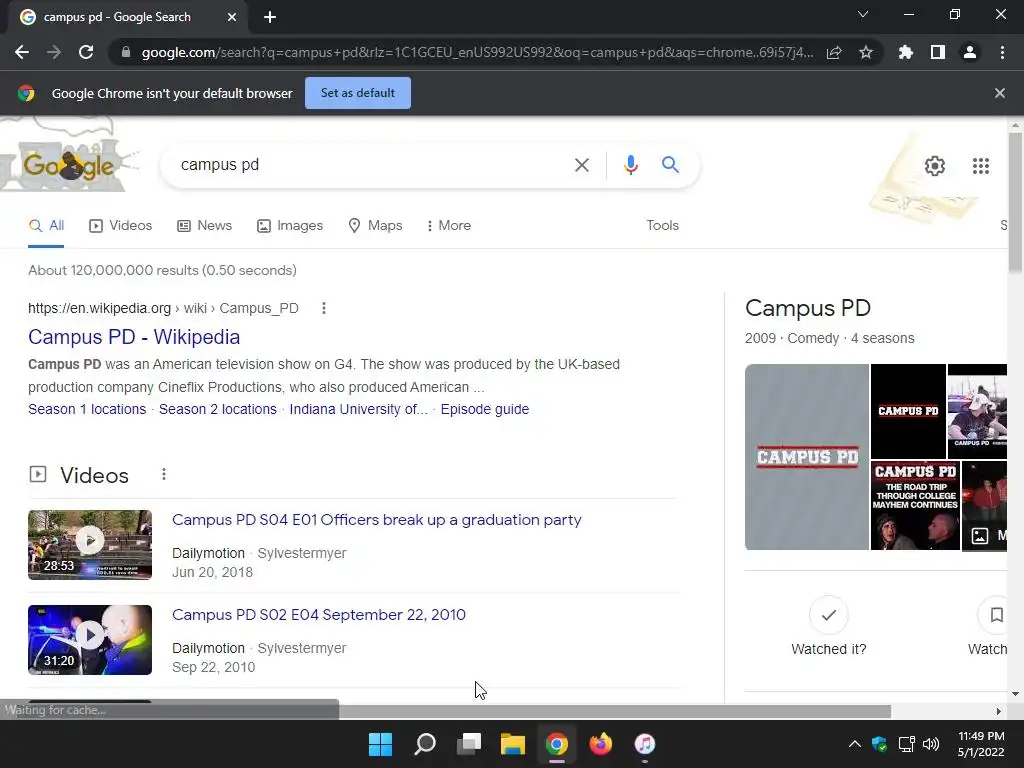
Task: Click the vertical page scrollbar thumb
Action: [x=1015, y=202]
